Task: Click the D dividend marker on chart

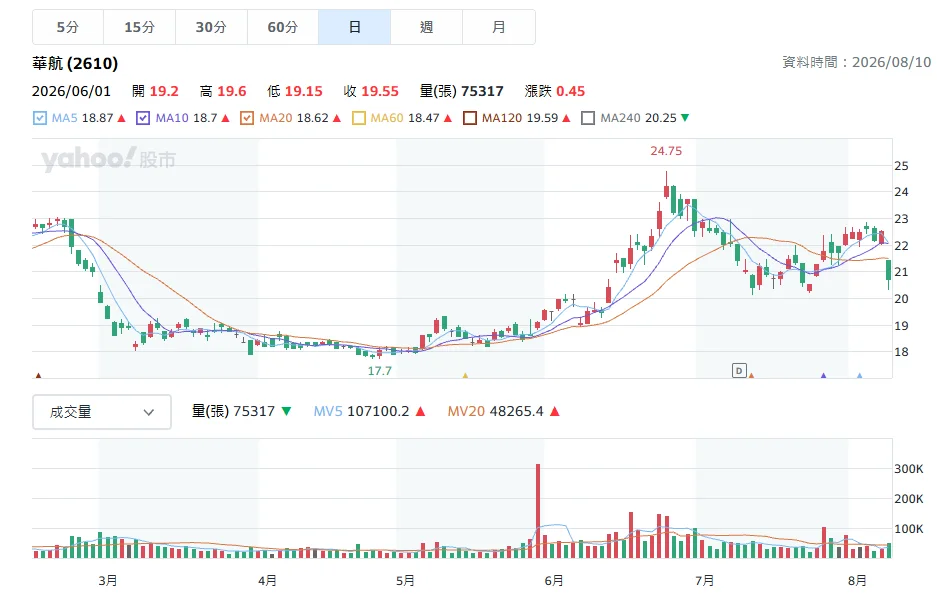Action: click(739, 371)
